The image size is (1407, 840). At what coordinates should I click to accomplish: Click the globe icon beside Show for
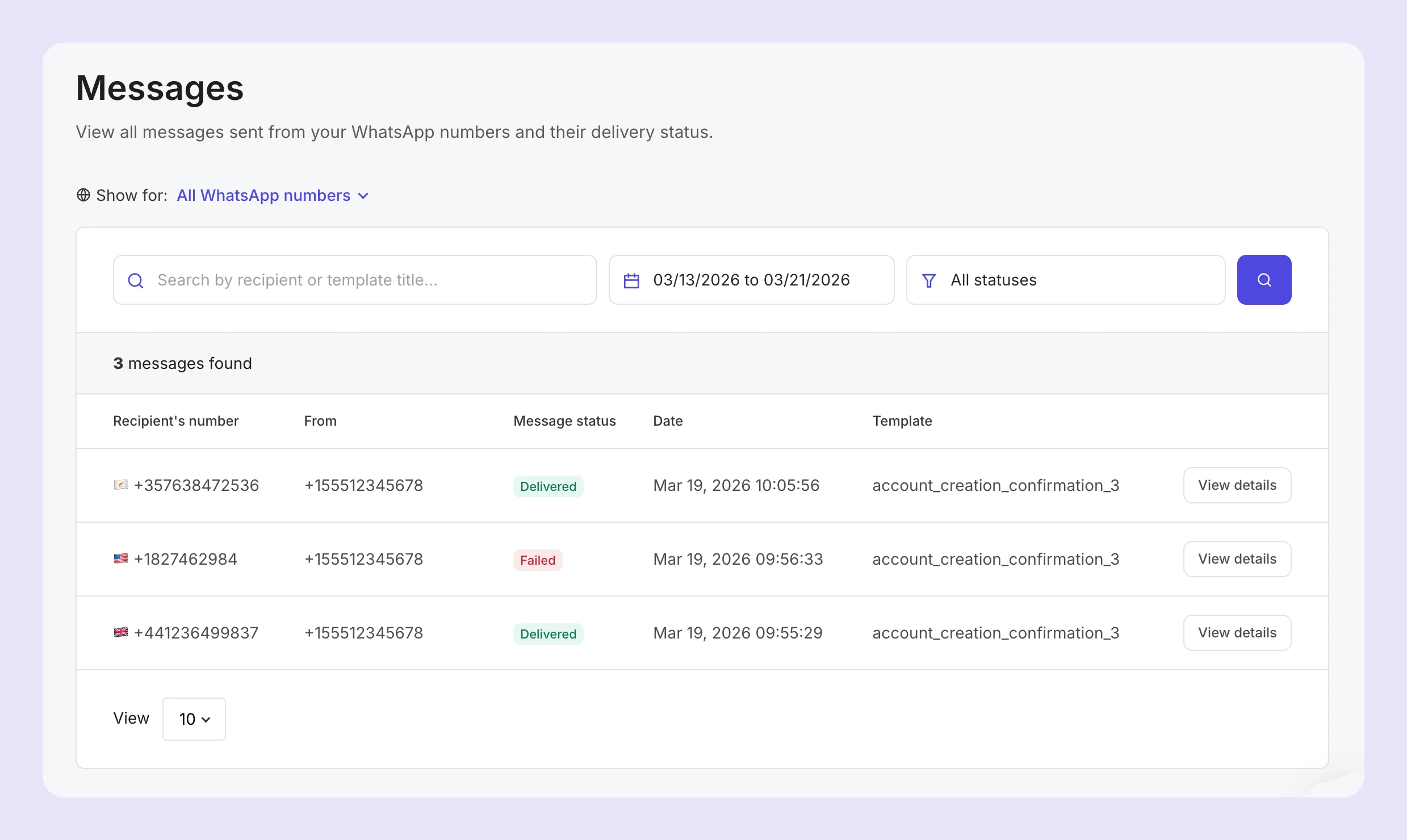point(83,195)
